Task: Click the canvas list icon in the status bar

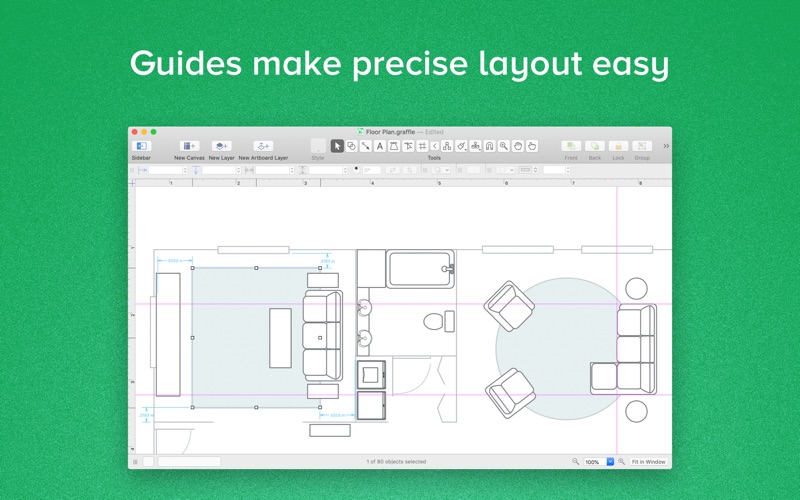Action: coord(135,462)
